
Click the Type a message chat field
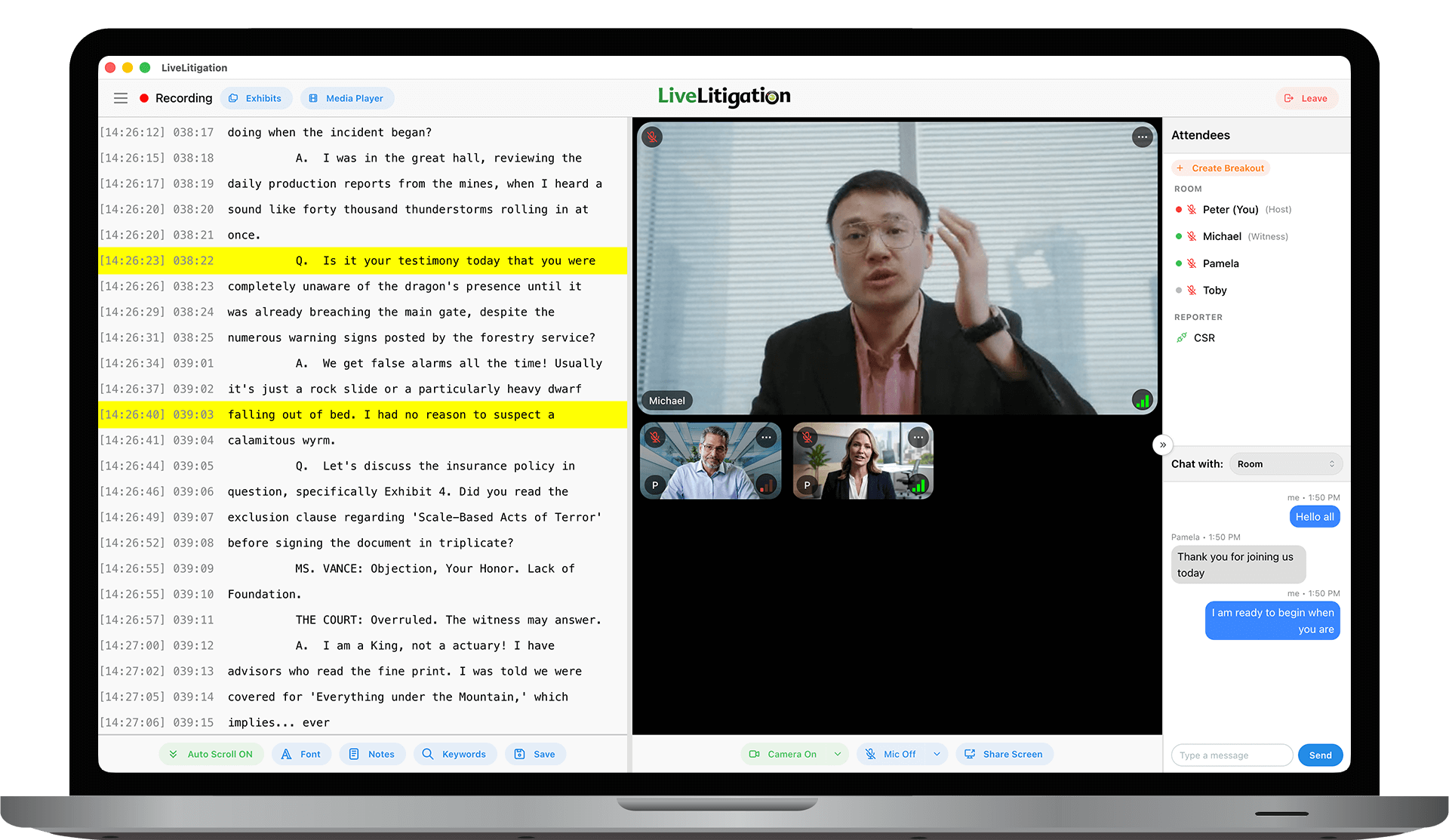pyautogui.click(x=1232, y=755)
